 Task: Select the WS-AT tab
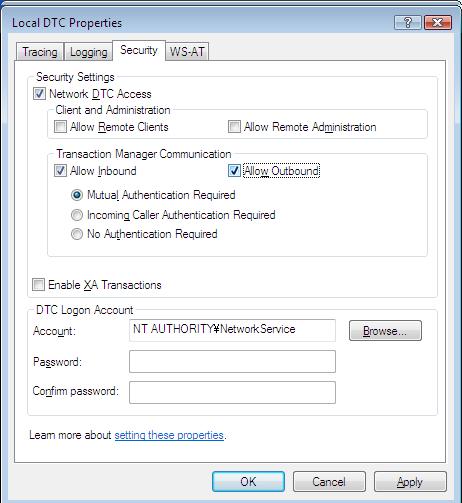pos(187,52)
